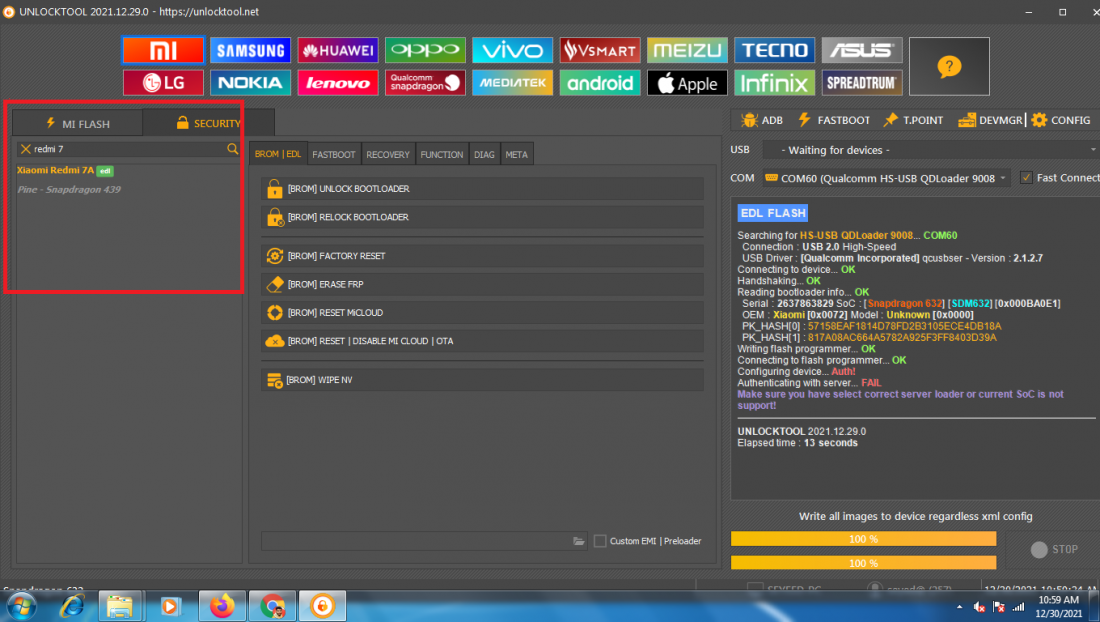This screenshot has width=1100, height=622.
Task: Click the lower 100 % progress bar
Action: click(864, 563)
